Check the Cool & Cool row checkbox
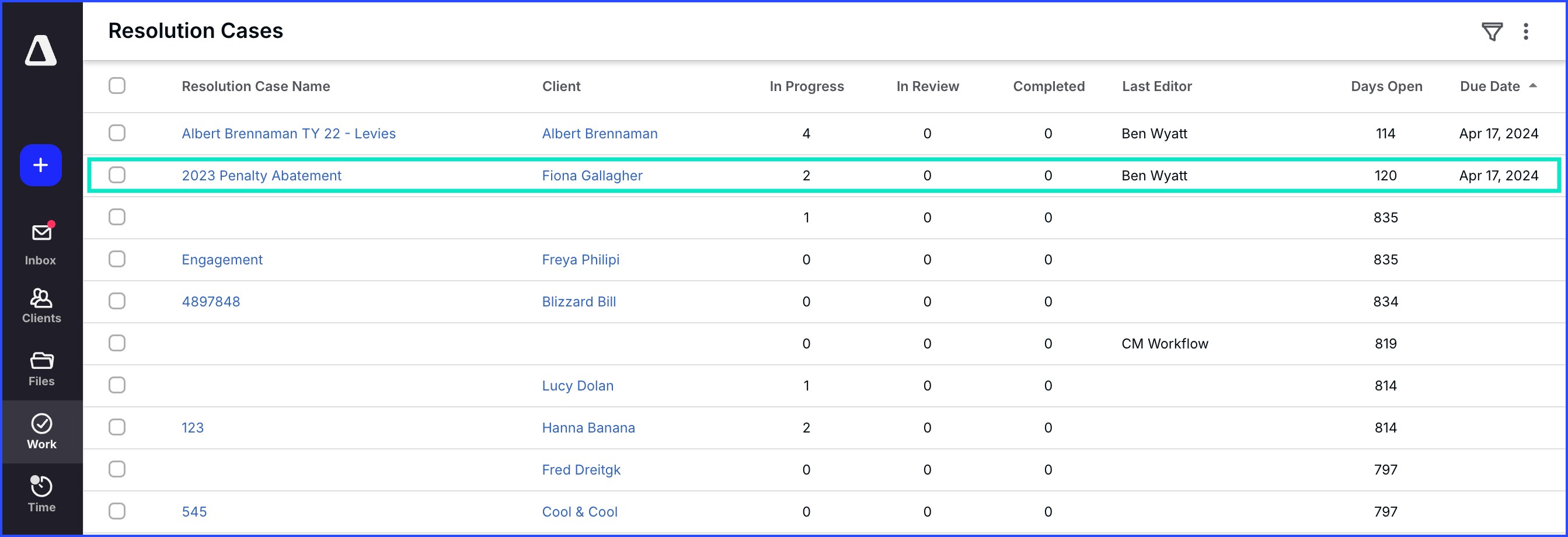Image resolution: width=1568 pixels, height=537 pixels. point(117,511)
